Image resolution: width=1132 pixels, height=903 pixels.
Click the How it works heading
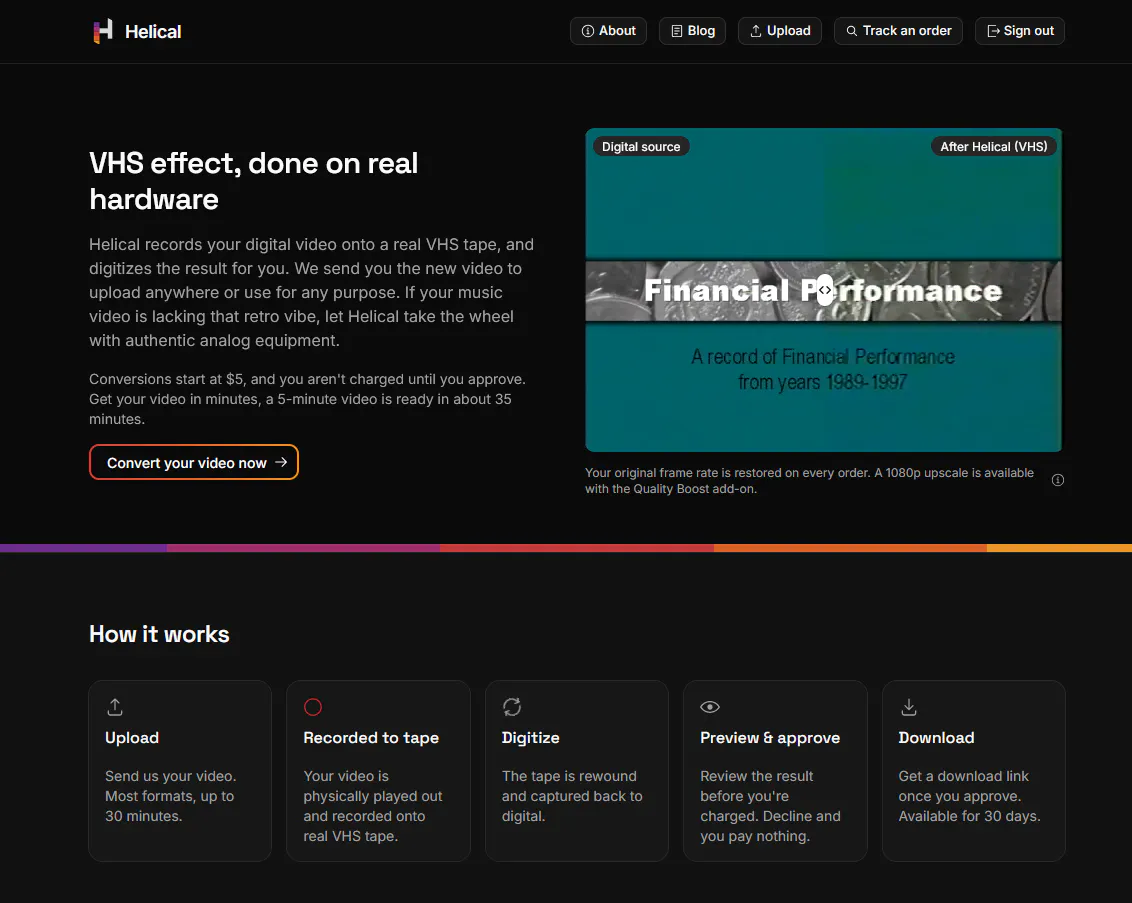[x=160, y=634]
